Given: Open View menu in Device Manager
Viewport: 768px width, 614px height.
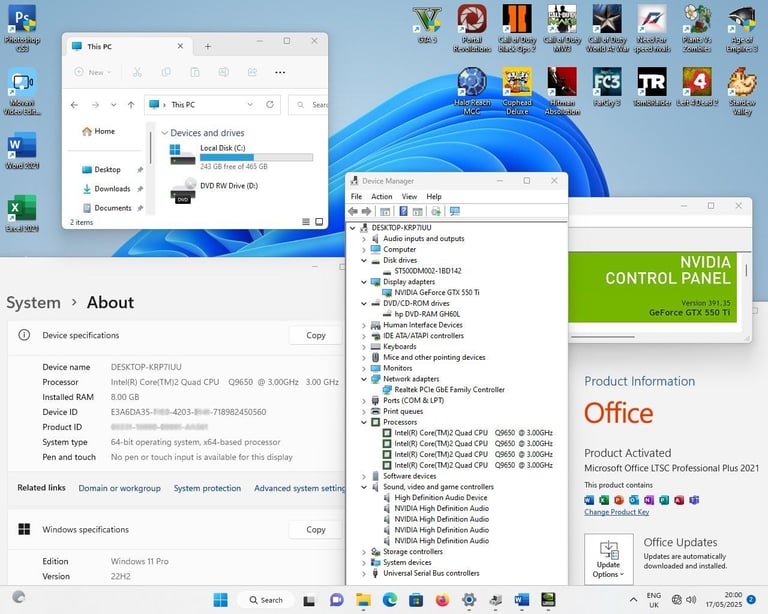Looking at the screenshot, I should 409,196.
